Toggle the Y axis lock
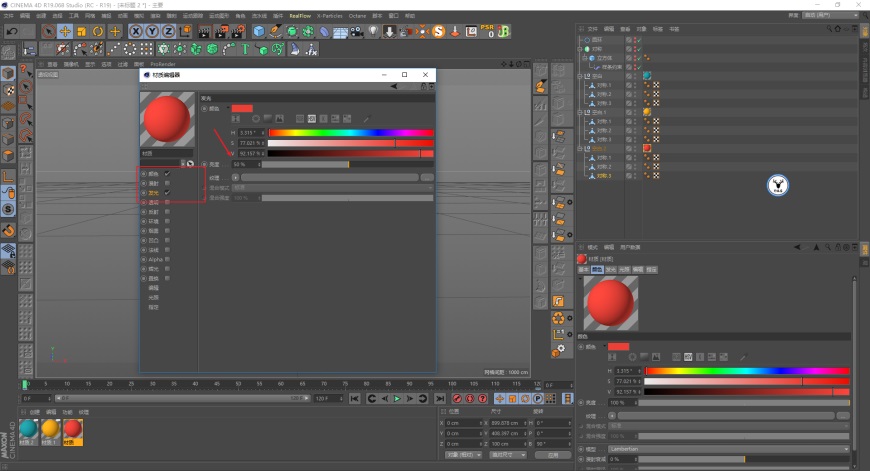This screenshot has width=870, height=471. (151, 32)
